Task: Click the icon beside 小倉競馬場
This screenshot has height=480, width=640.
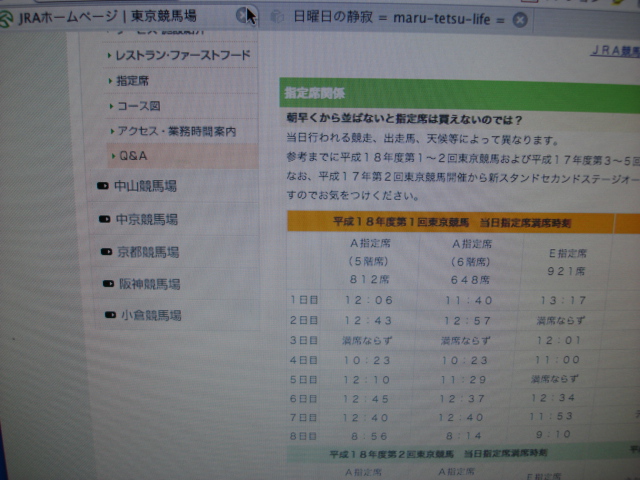Action: (111, 316)
